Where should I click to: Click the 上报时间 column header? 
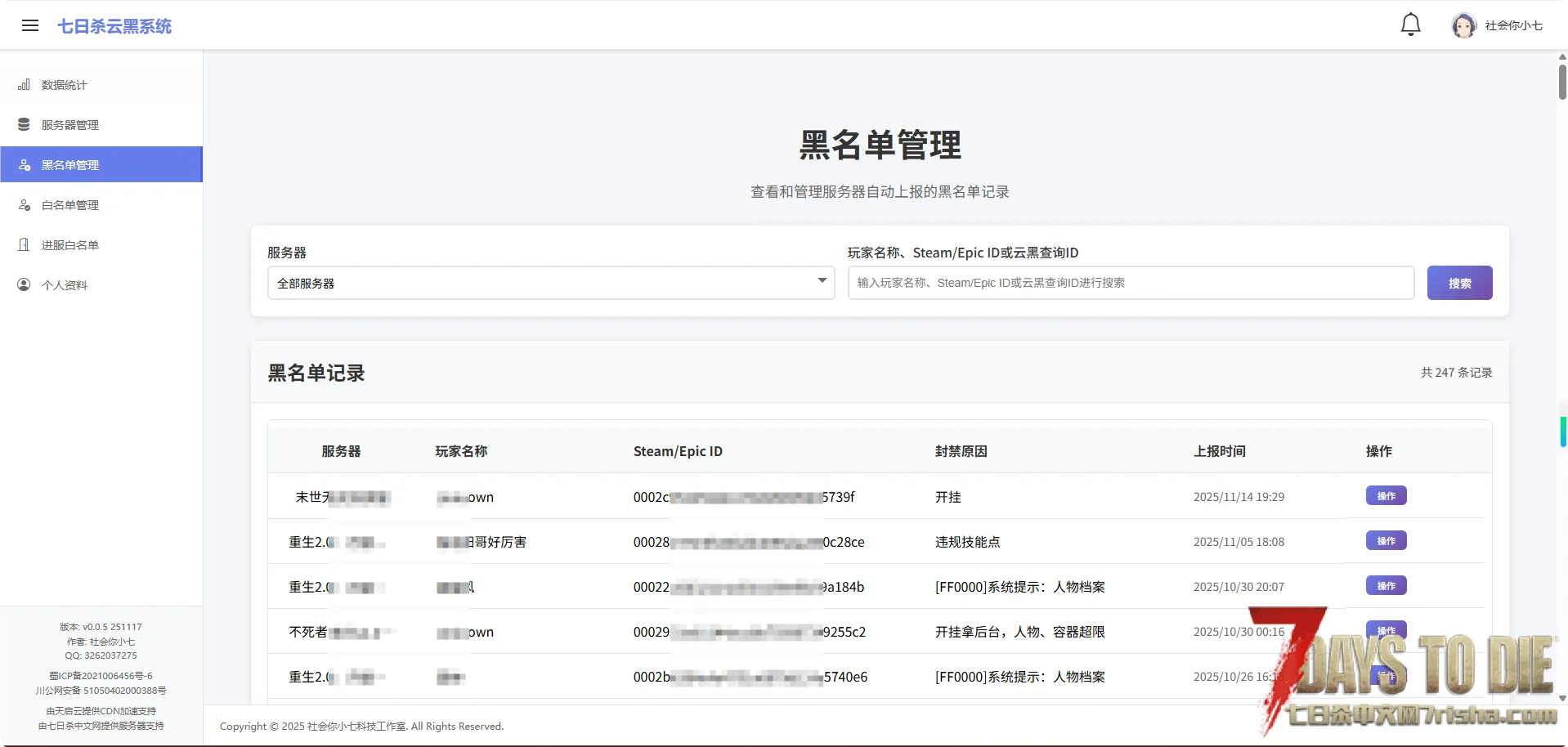(1219, 451)
